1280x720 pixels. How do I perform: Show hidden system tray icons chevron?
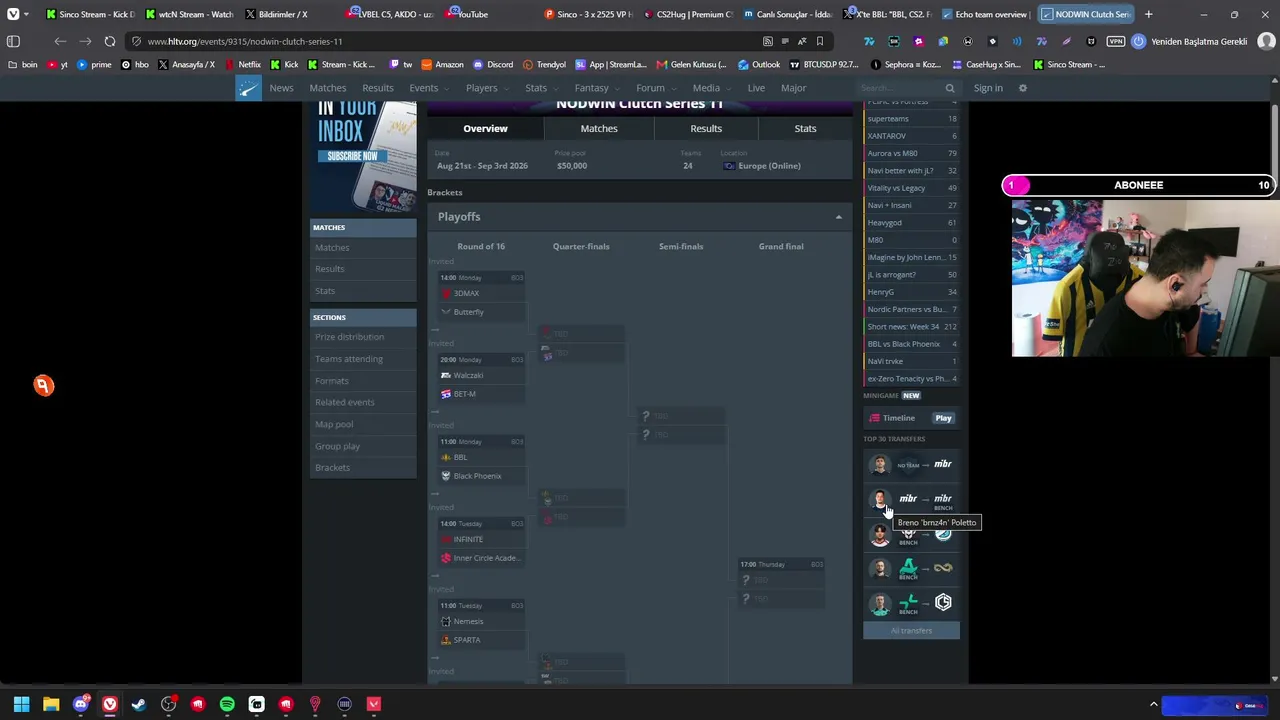click(x=1153, y=704)
